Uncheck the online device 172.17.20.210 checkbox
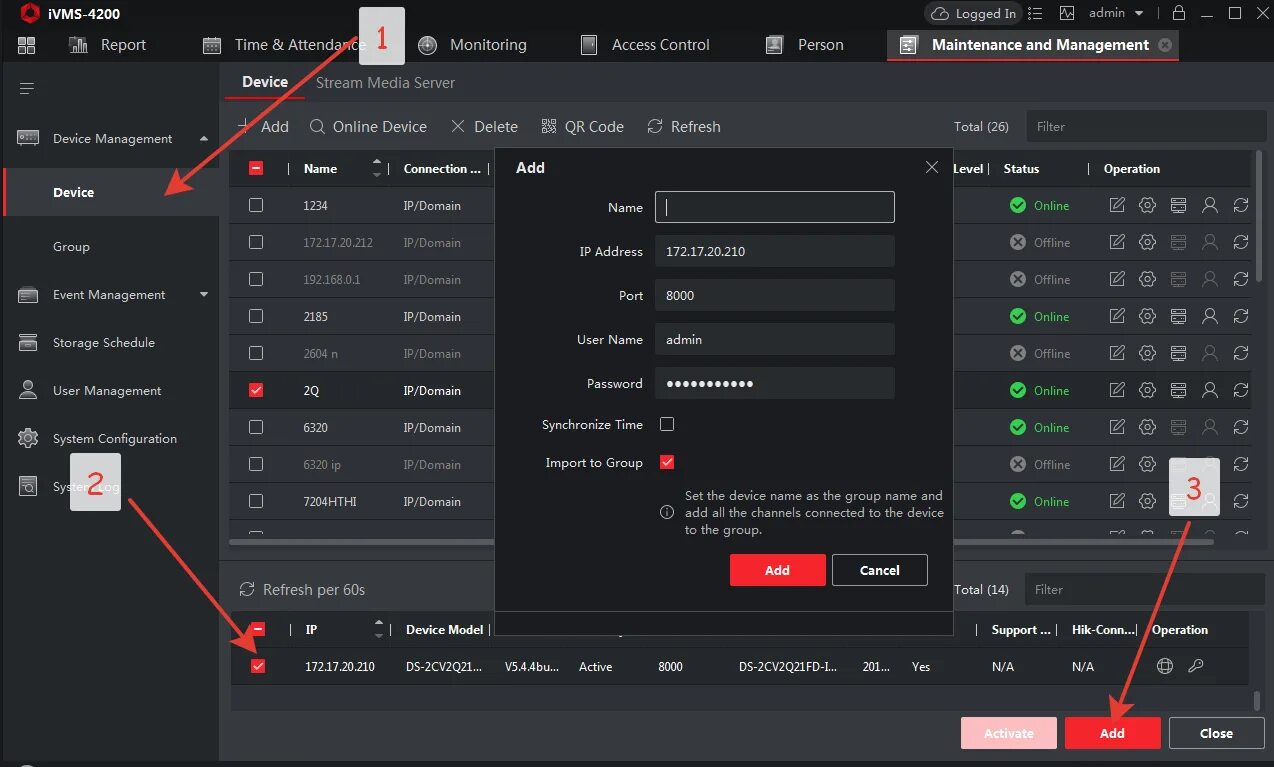 (x=258, y=666)
